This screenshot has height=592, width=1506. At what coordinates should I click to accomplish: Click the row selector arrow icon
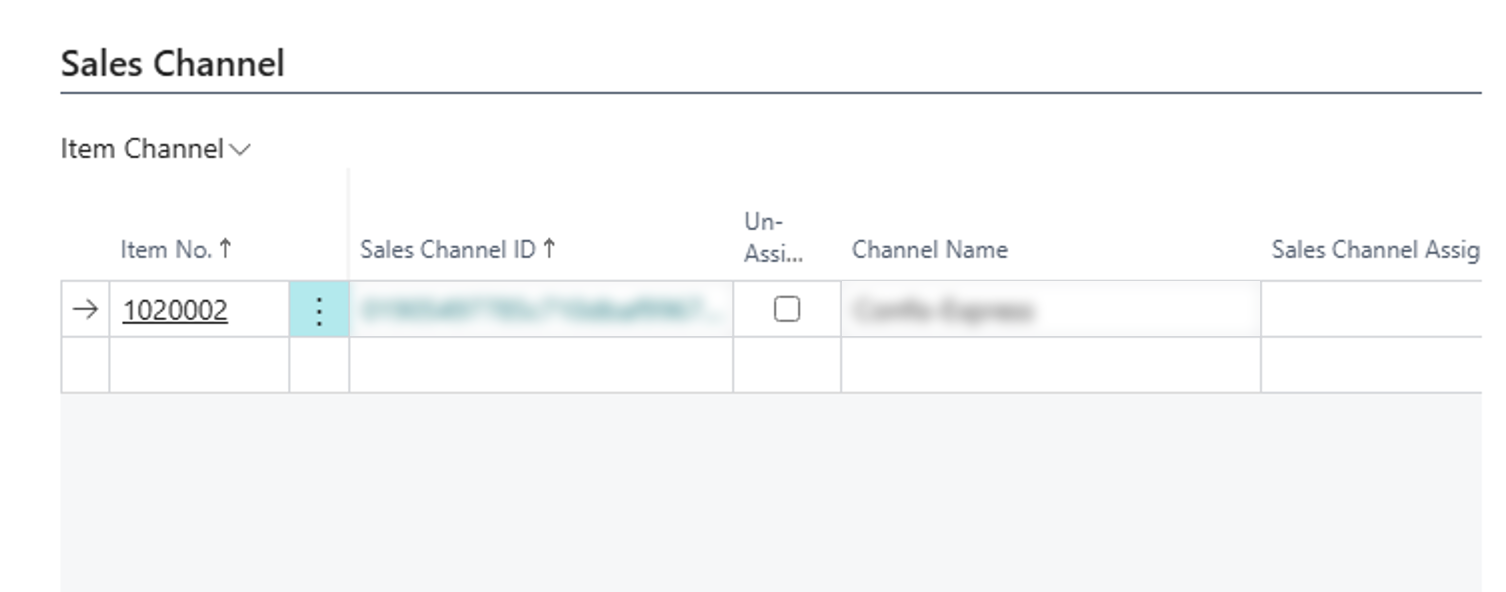point(86,310)
